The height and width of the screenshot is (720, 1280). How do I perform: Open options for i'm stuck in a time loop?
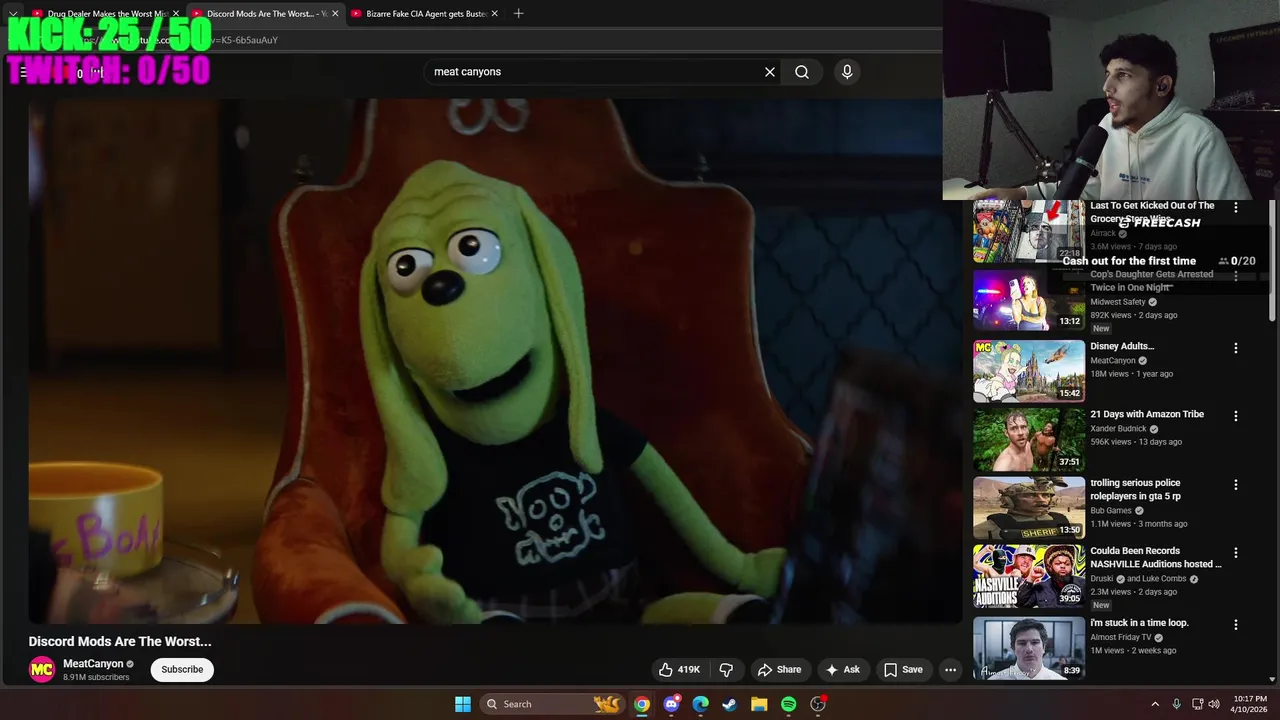pyautogui.click(x=1236, y=624)
